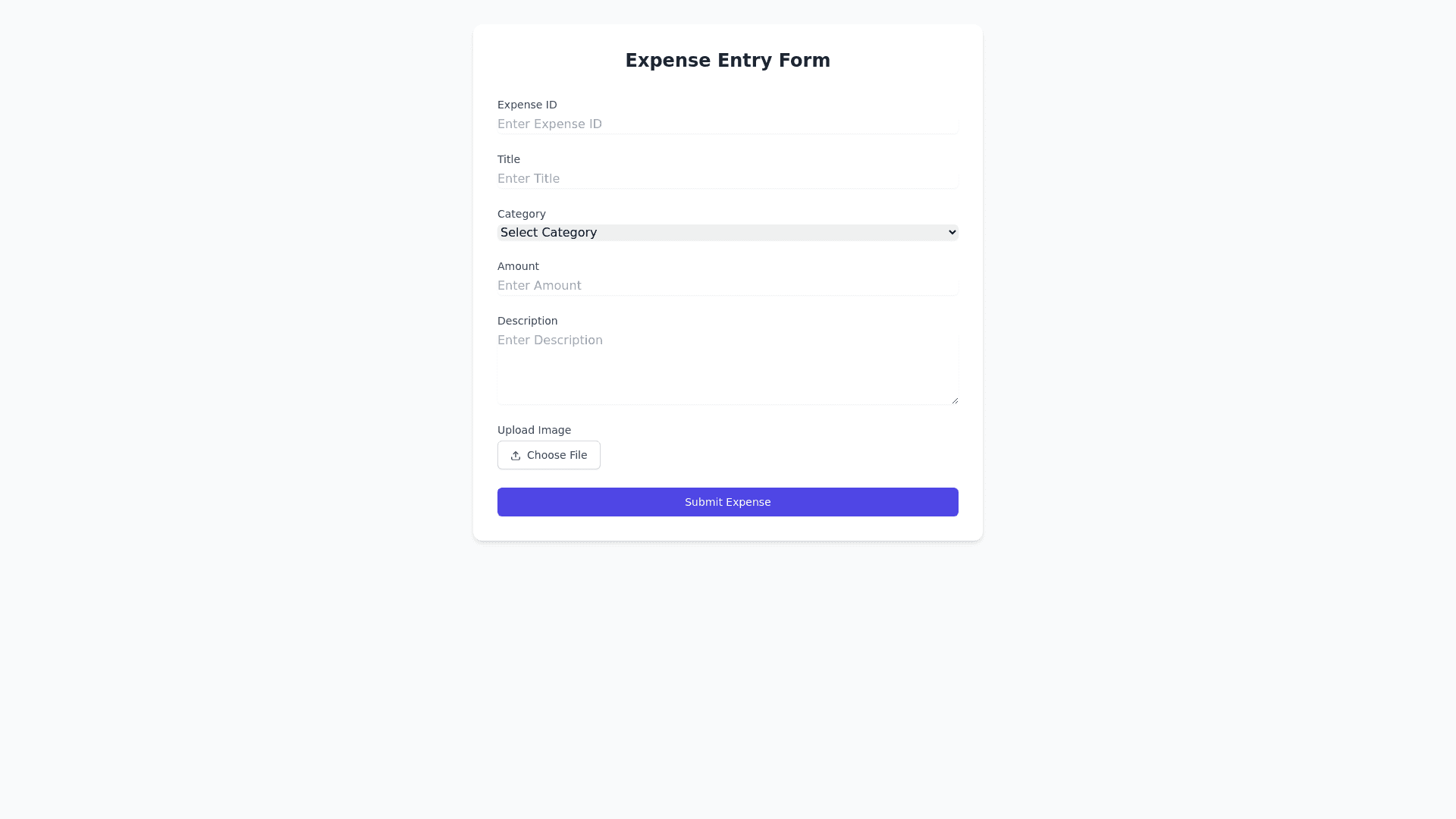Click the upload arrow icon beside Choose File
This screenshot has height=819, width=1456.
[516, 456]
